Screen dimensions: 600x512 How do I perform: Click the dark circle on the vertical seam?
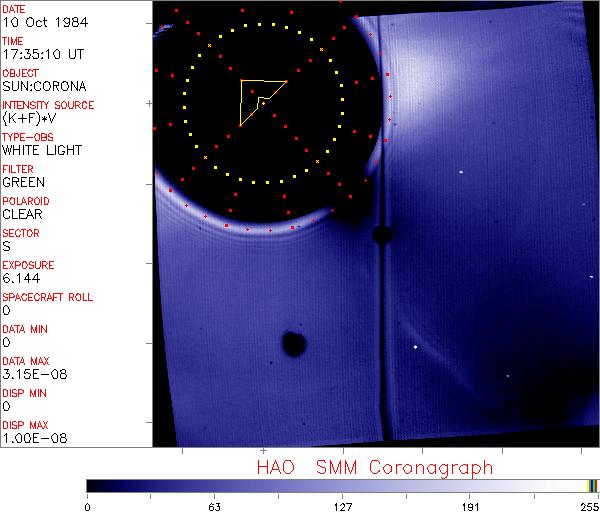(x=382, y=235)
